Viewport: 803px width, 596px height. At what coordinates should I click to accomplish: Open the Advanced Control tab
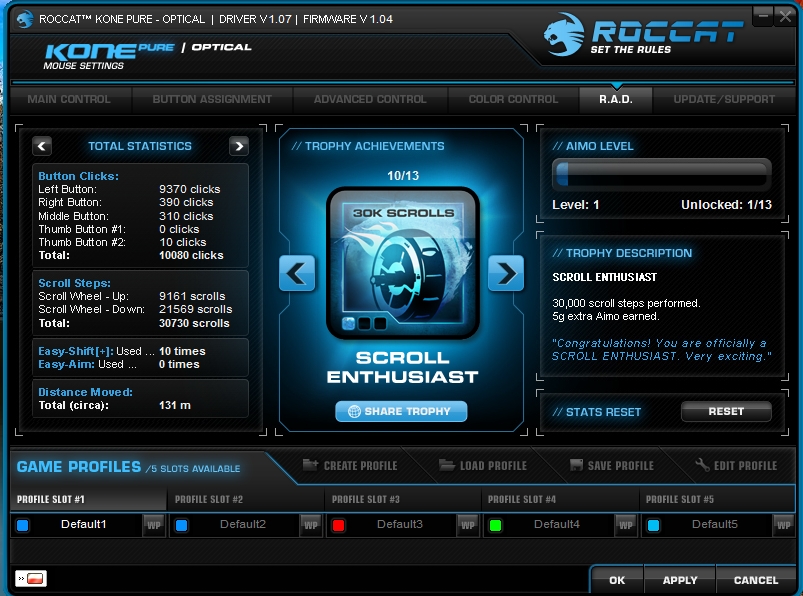(x=370, y=99)
